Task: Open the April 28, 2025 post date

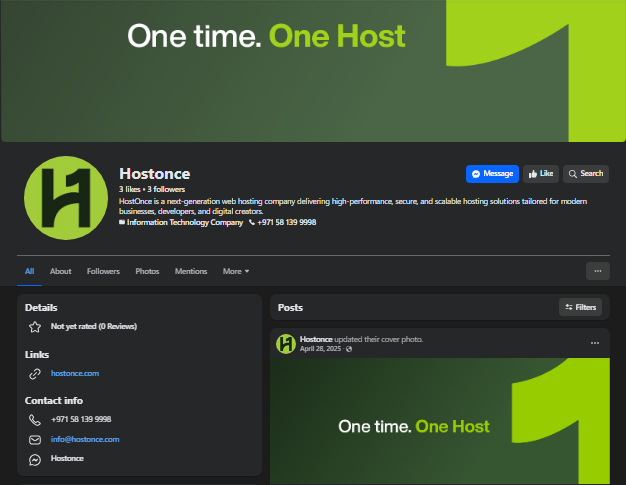Action: (x=320, y=349)
